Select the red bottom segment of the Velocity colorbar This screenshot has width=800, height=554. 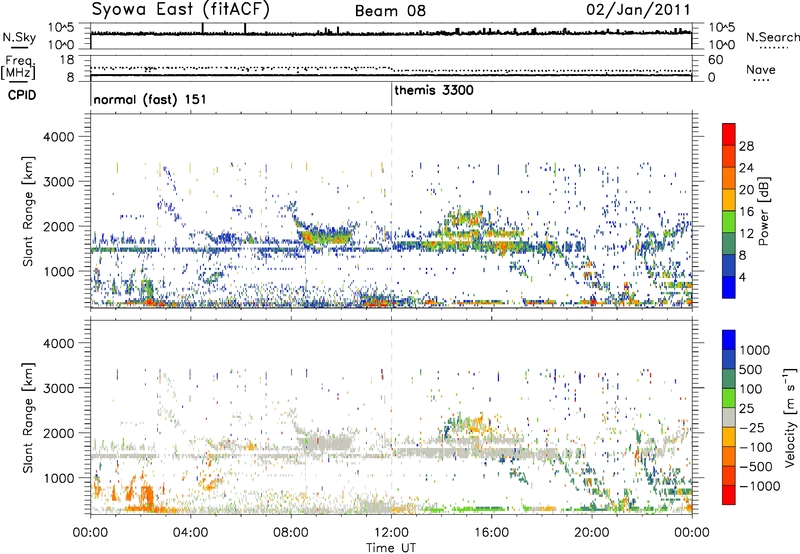[729, 495]
